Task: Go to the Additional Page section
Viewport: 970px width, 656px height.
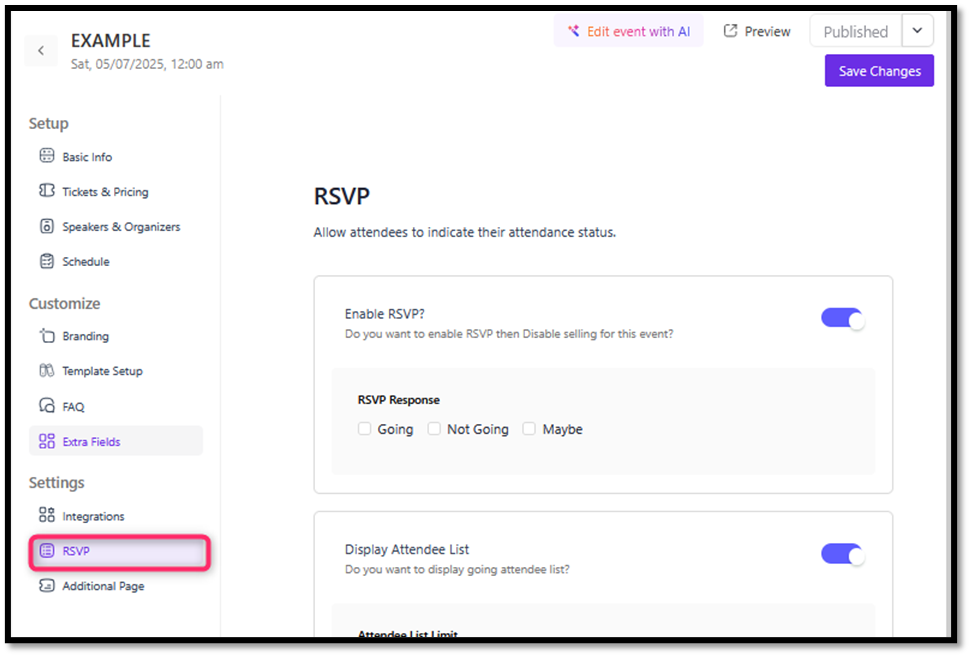Action: 103,586
